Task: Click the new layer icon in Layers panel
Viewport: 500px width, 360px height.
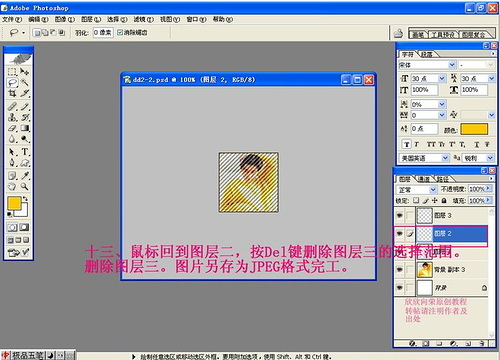Action: point(468,343)
